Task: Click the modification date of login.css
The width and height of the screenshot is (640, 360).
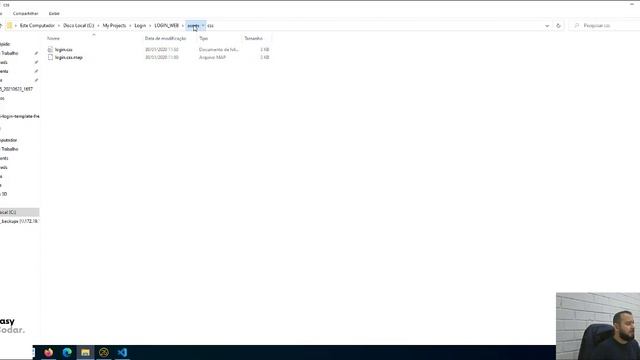Action: pyautogui.click(x=162, y=50)
